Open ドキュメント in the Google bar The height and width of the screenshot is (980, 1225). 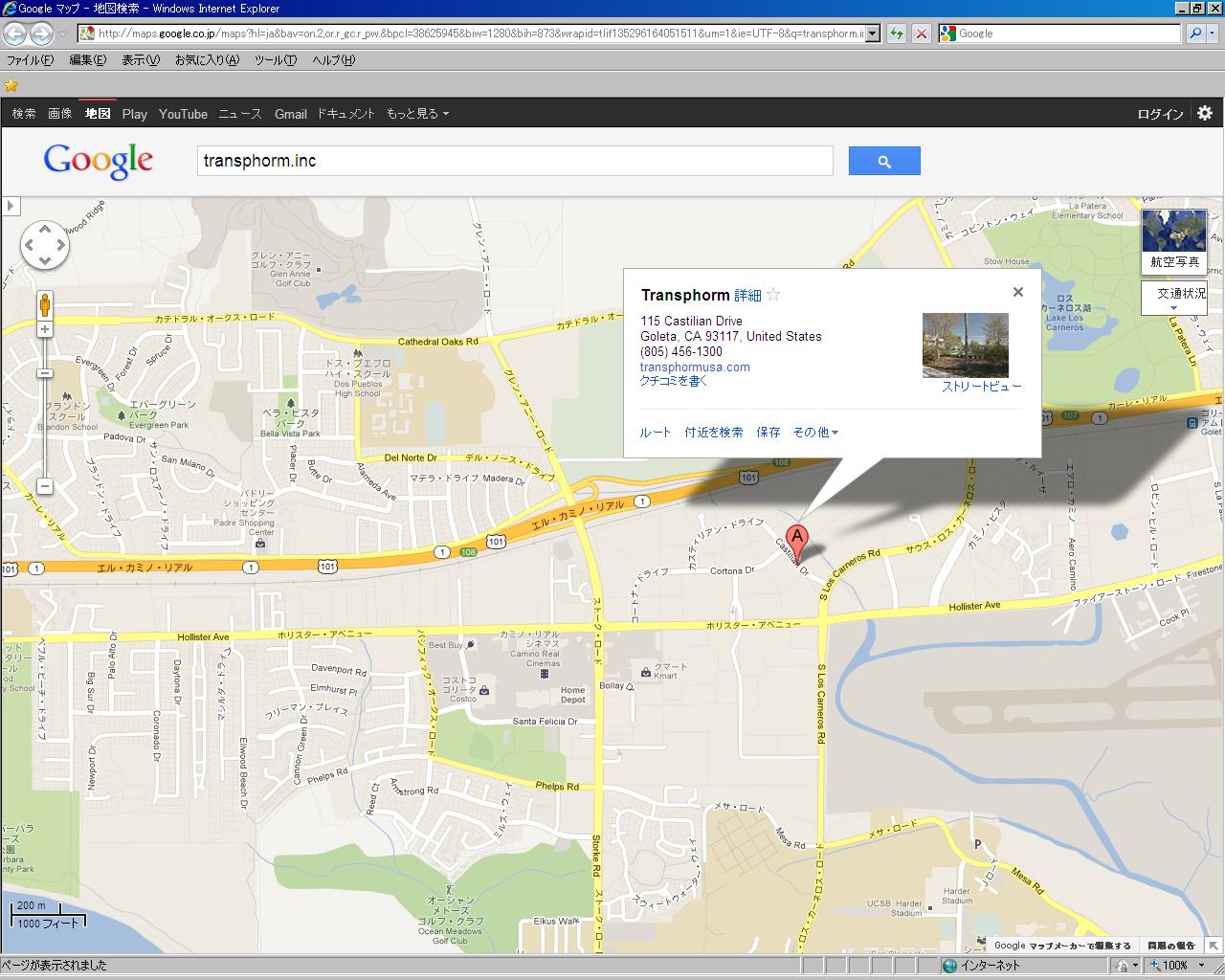coord(345,114)
